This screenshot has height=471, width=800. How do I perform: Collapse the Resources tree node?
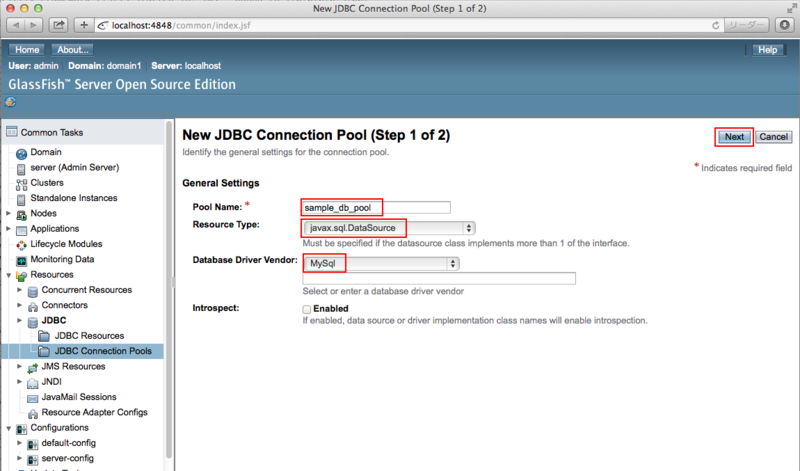9,275
